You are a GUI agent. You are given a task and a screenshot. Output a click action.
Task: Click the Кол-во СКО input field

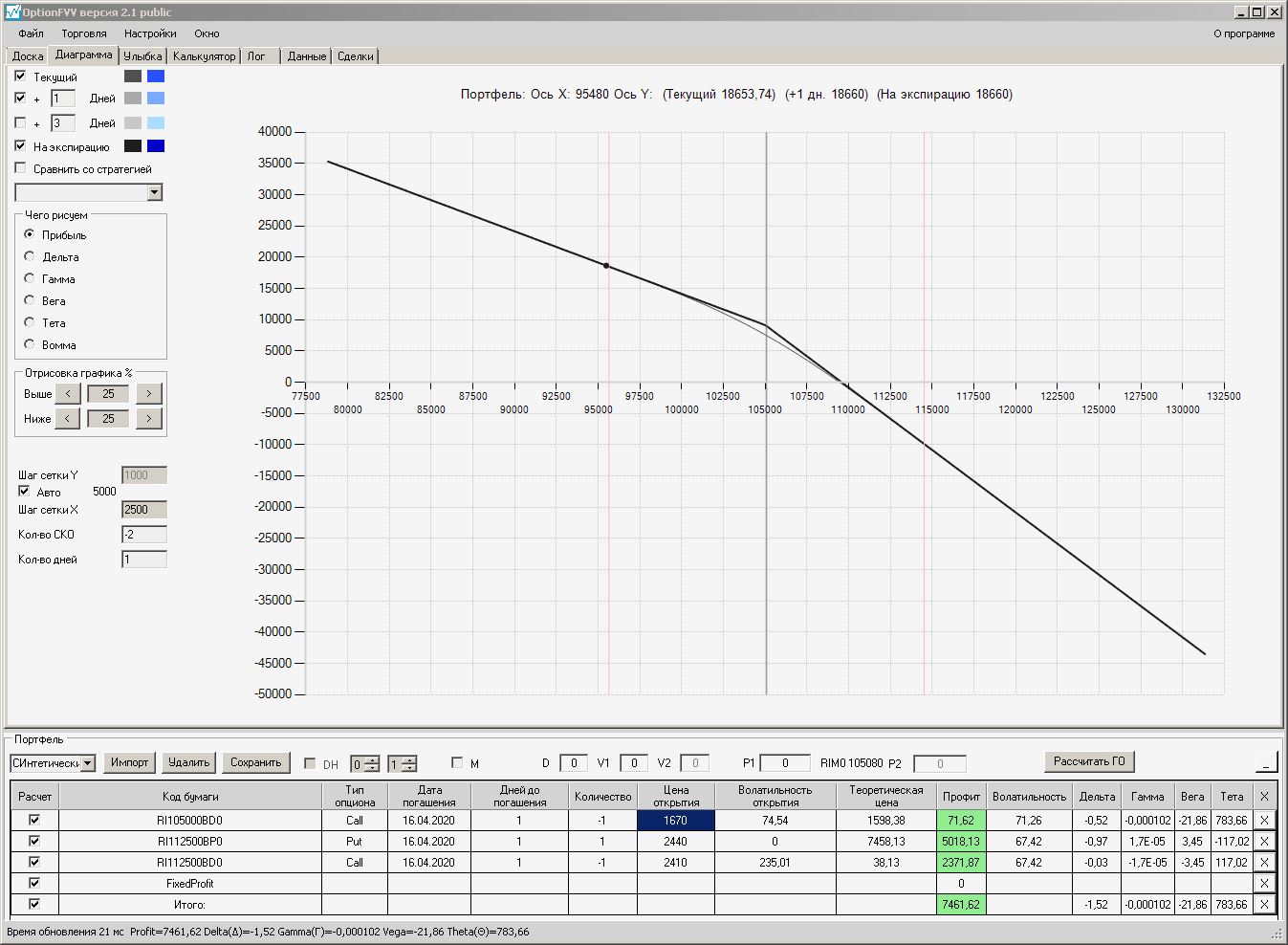(x=144, y=535)
